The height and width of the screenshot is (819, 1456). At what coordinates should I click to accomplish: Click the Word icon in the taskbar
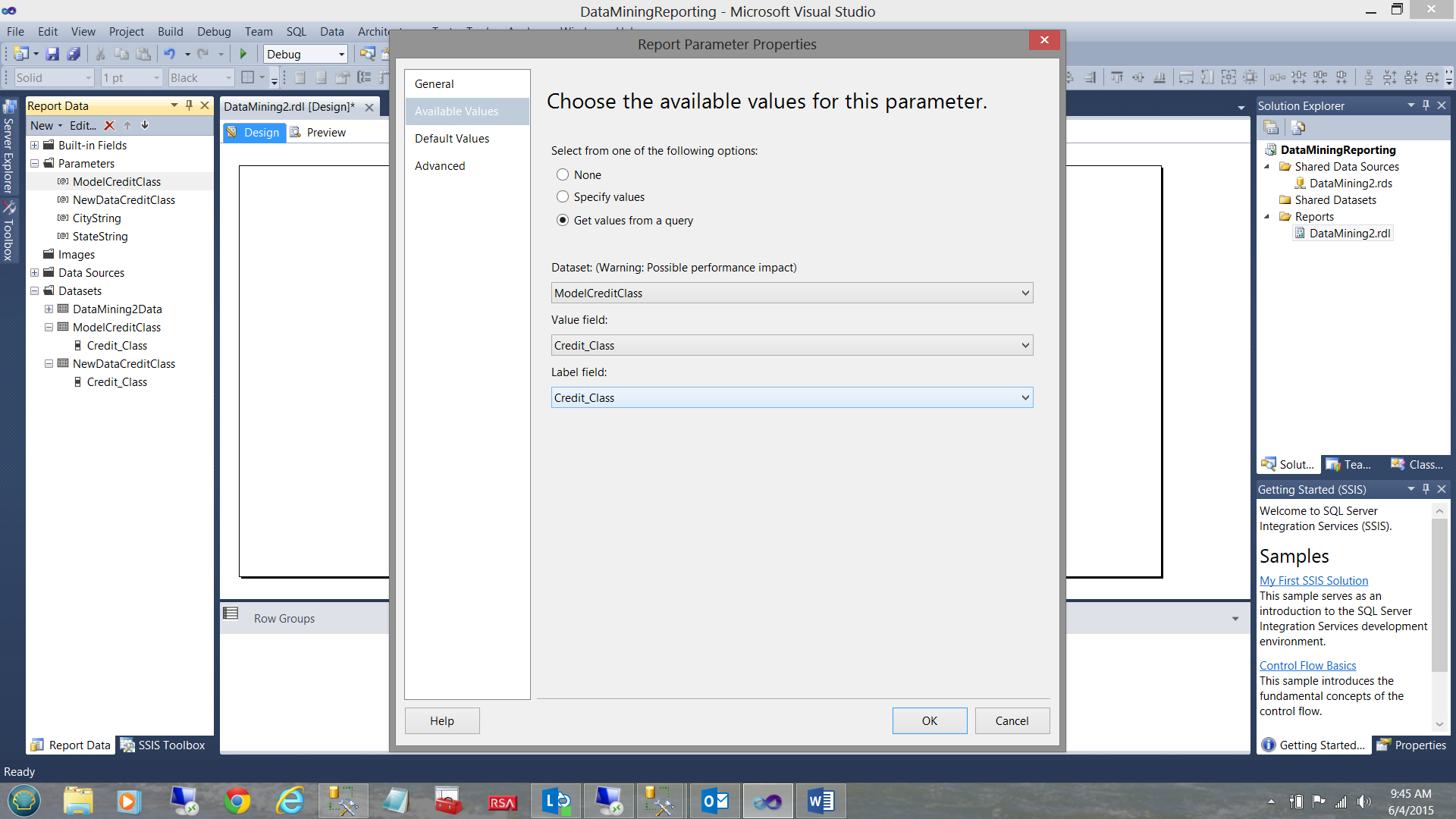821,801
